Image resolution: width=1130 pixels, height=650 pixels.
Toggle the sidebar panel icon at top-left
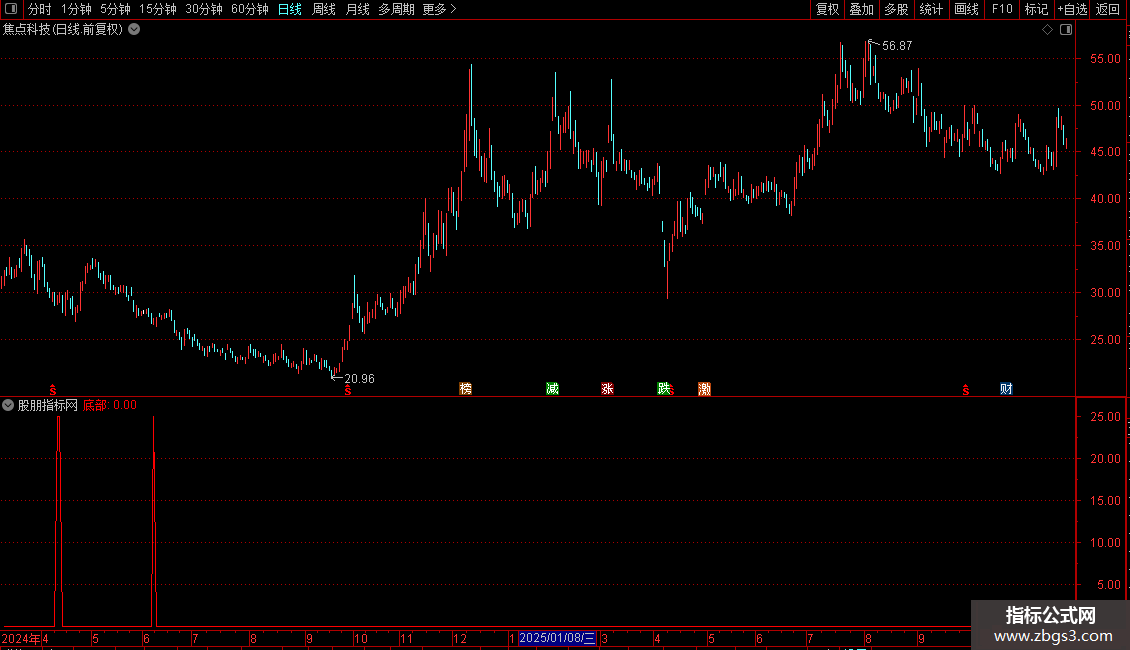click(11, 9)
